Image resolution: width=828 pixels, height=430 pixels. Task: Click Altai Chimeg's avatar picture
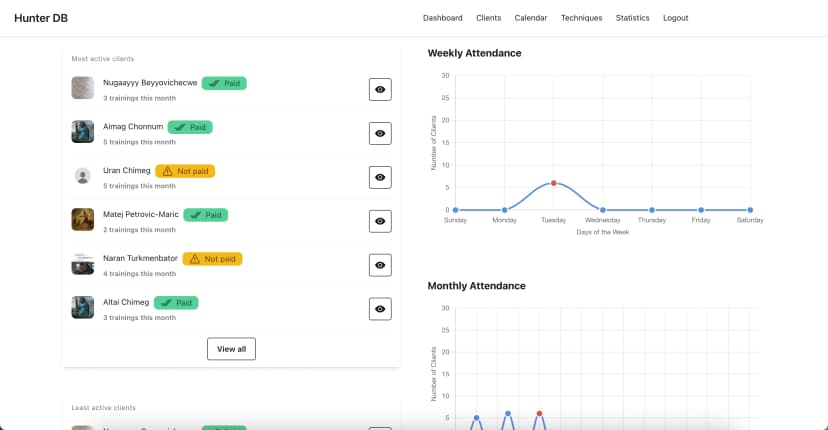pyautogui.click(x=83, y=307)
